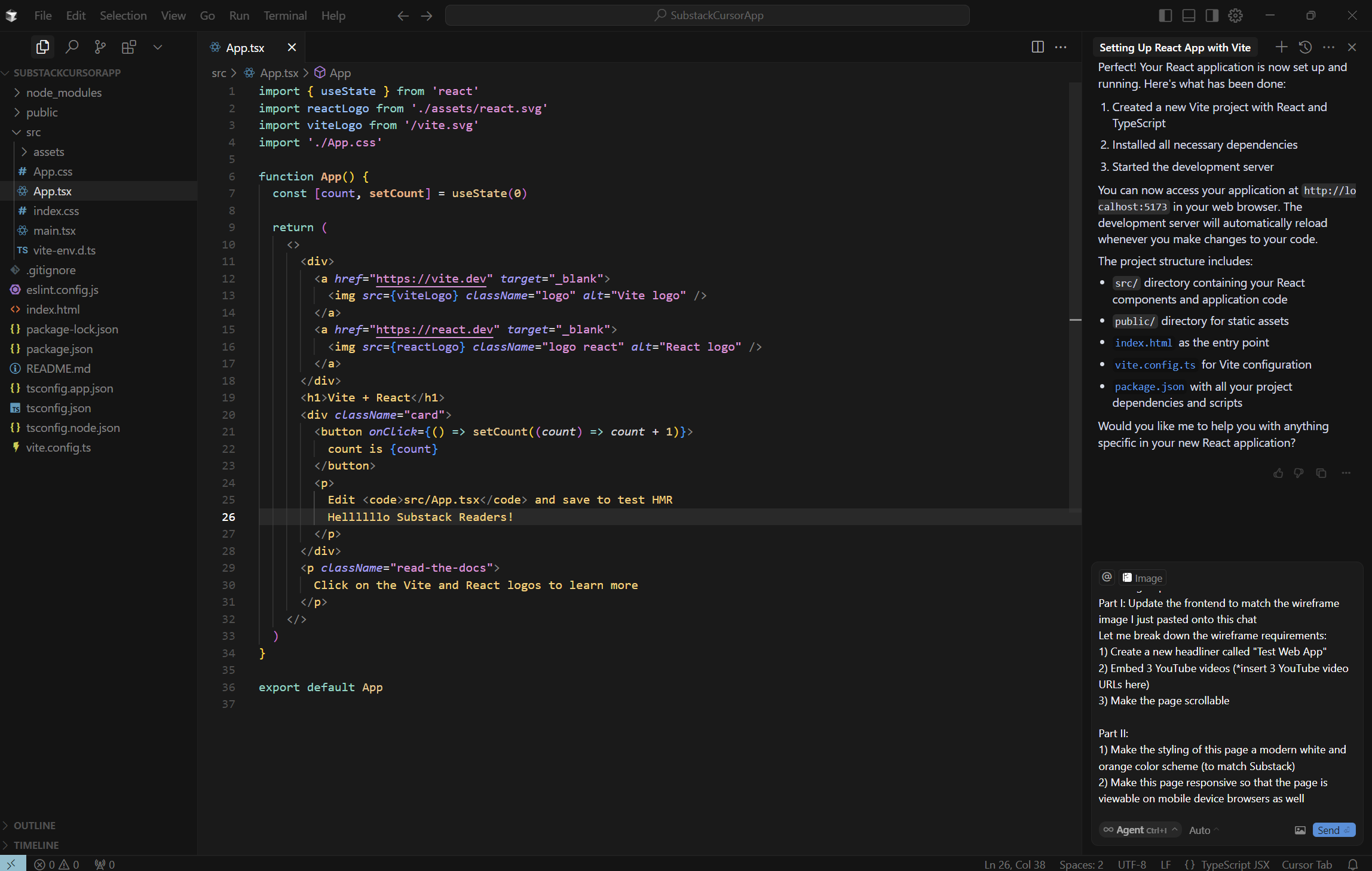
Task: Open the Agent mode dropdown
Action: pyautogui.click(x=1140, y=830)
